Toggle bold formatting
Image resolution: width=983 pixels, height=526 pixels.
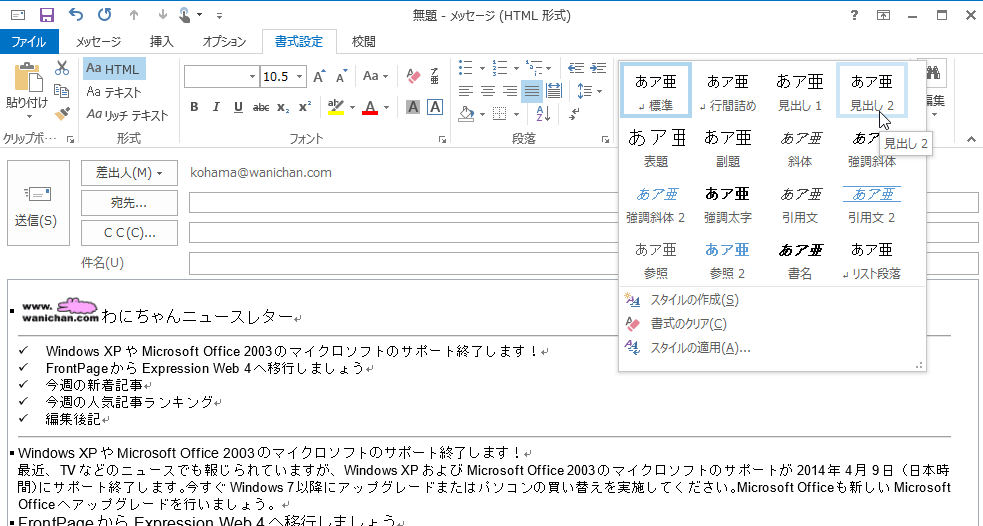point(194,107)
